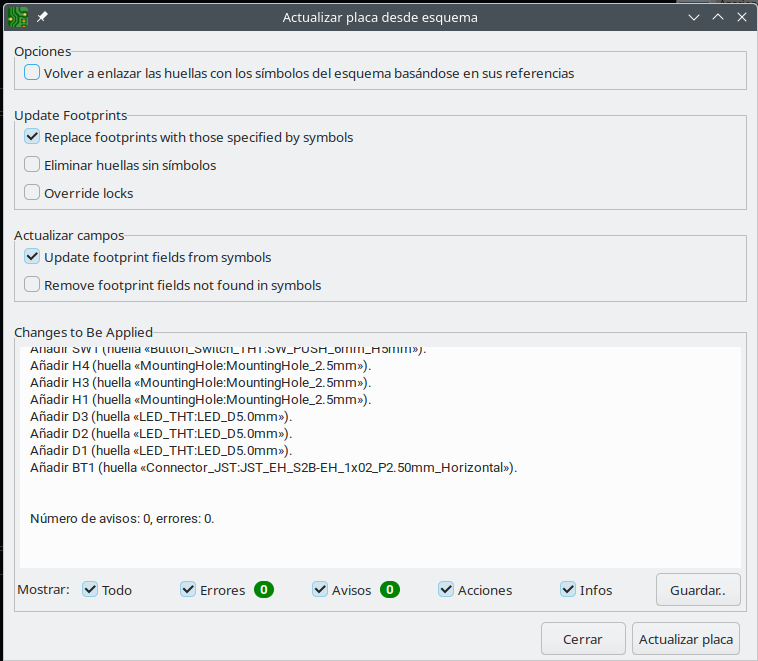
Task: Select the Añadir BT1 line in the changes log
Action: click(272, 467)
